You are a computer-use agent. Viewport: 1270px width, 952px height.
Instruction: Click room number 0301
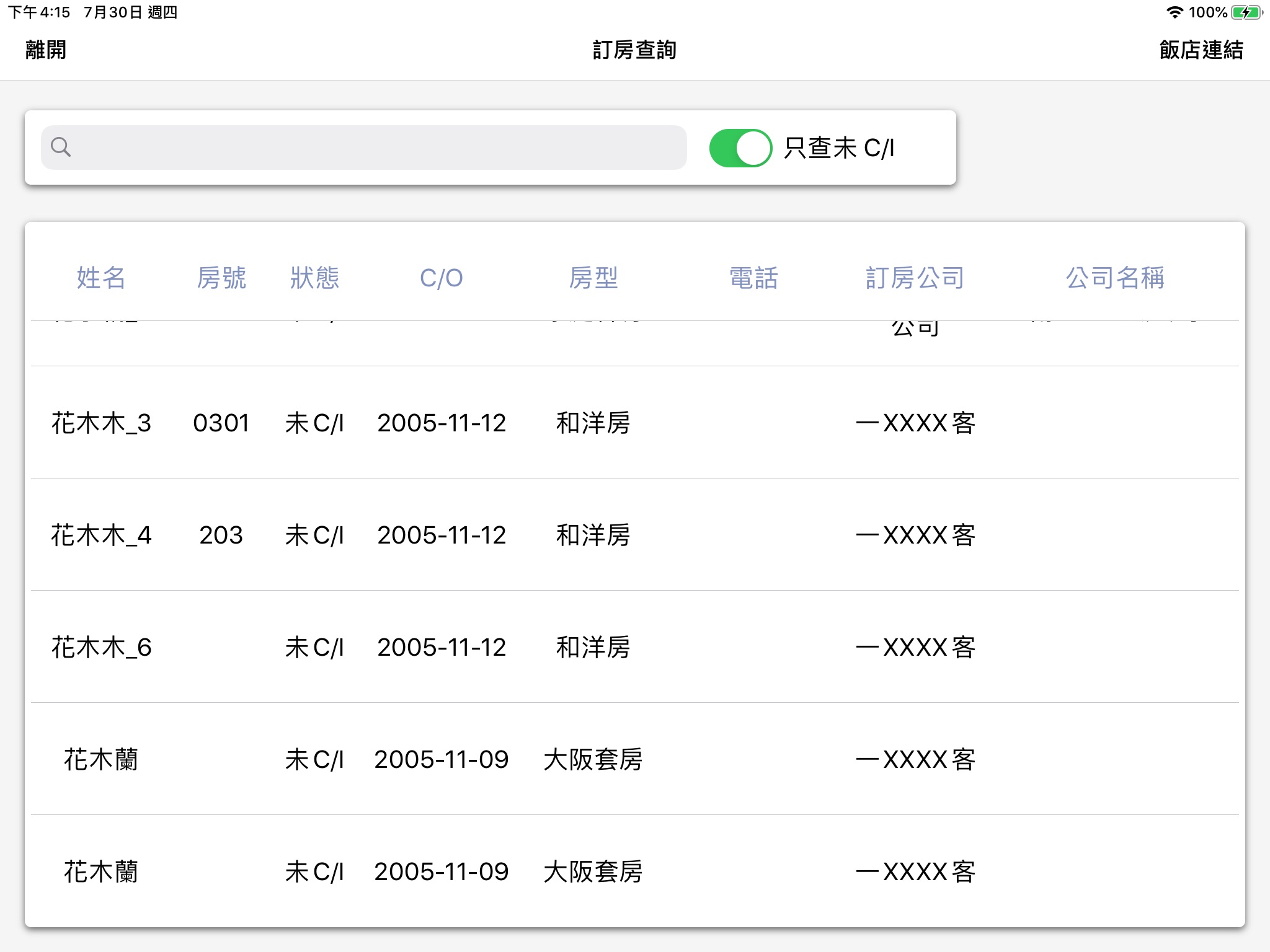(221, 423)
